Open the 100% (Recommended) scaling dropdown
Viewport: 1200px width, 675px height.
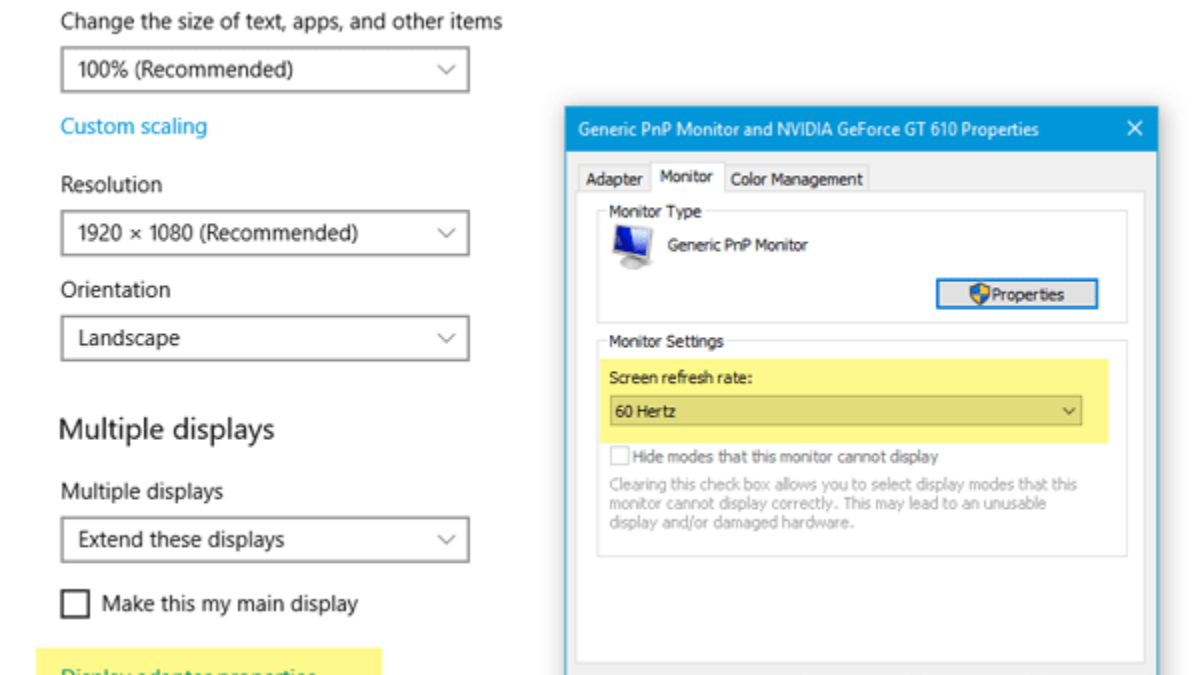(x=265, y=70)
